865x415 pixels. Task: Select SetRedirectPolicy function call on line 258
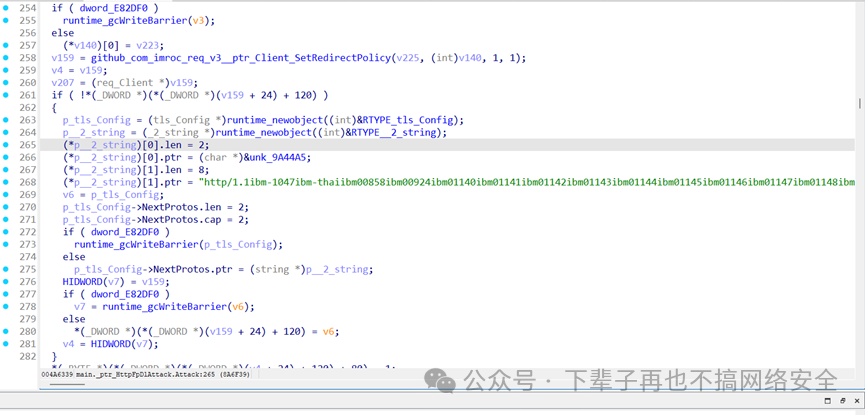tap(241, 58)
